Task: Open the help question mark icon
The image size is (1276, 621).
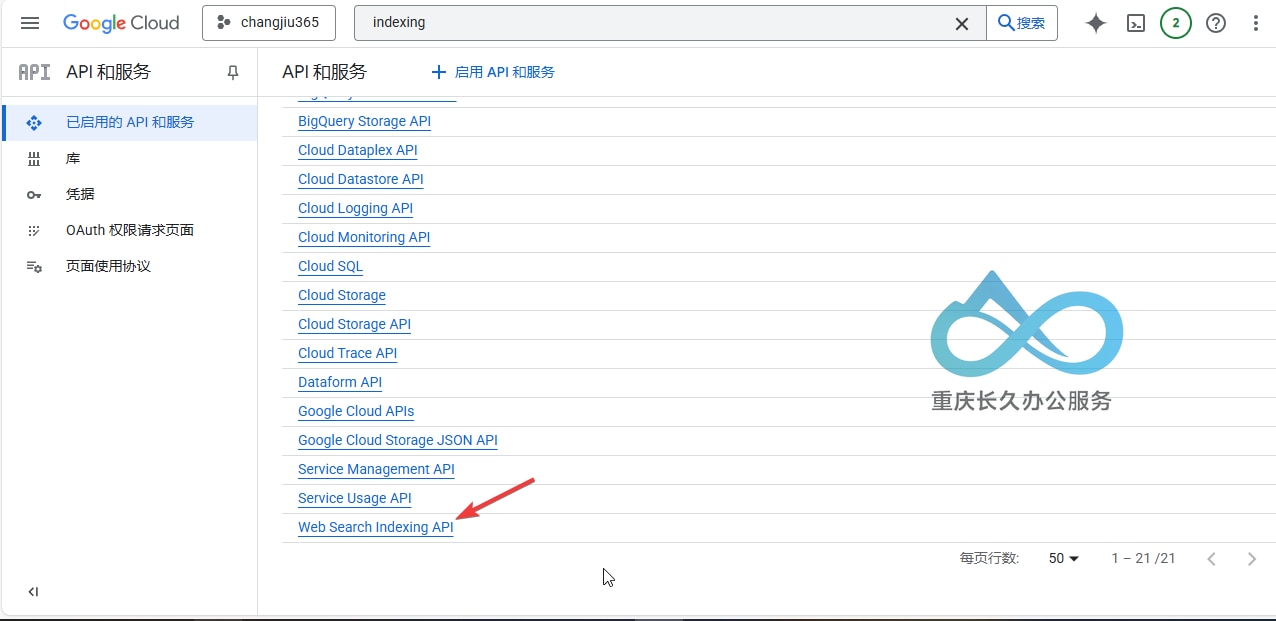Action: pos(1216,23)
